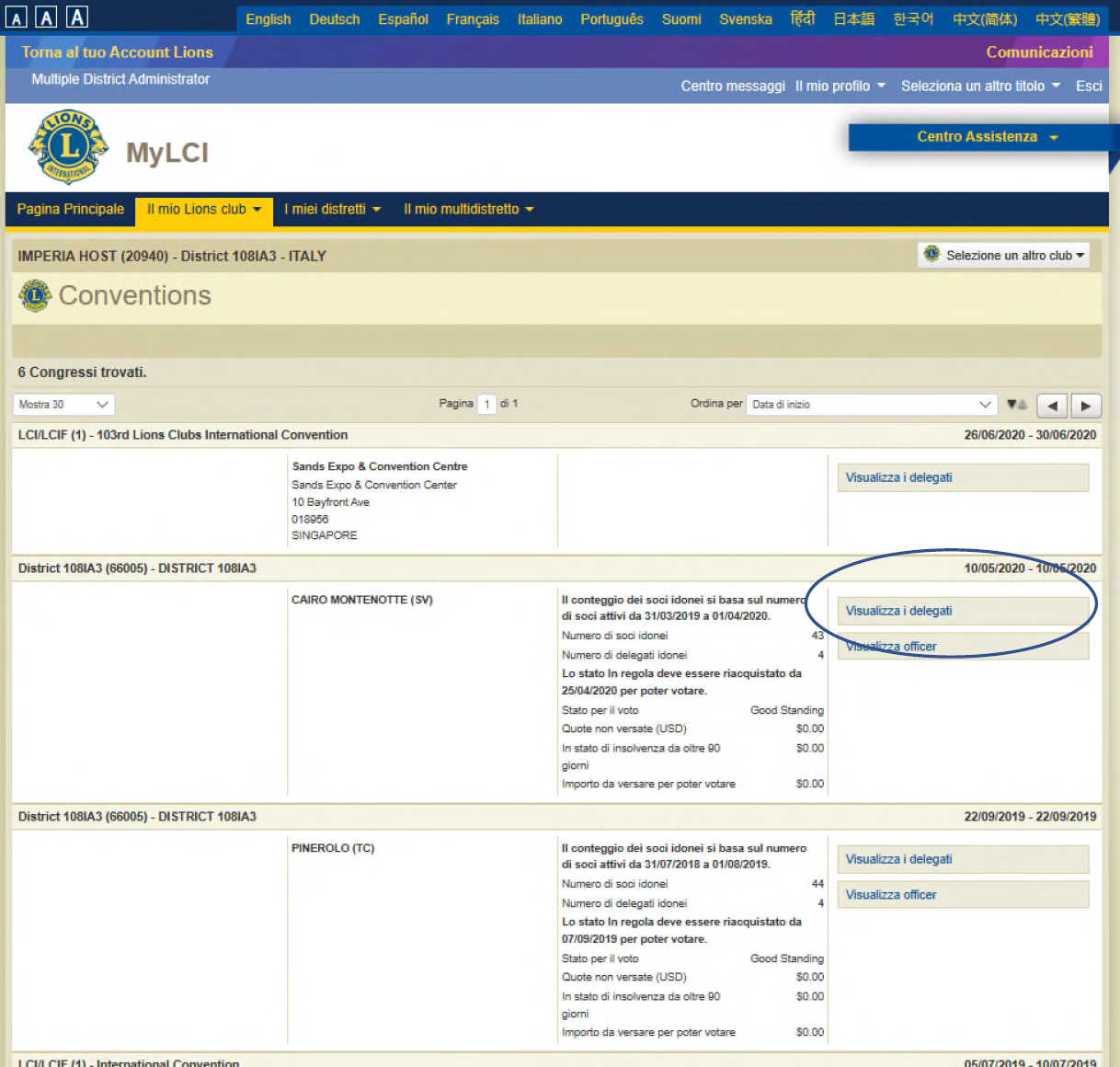Click the Pagina number input field
This screenshot has width=1120, height=1067.
486,405
